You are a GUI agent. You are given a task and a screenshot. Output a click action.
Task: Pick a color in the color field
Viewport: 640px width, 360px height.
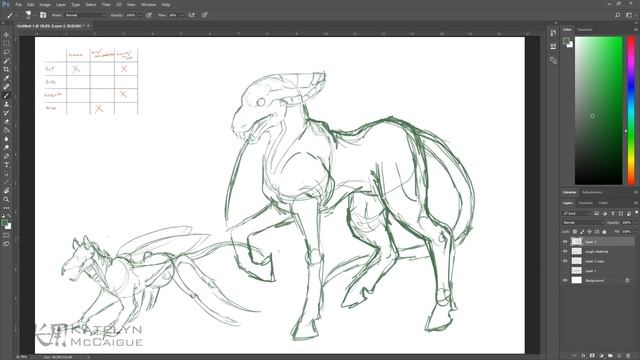point(598,110)
